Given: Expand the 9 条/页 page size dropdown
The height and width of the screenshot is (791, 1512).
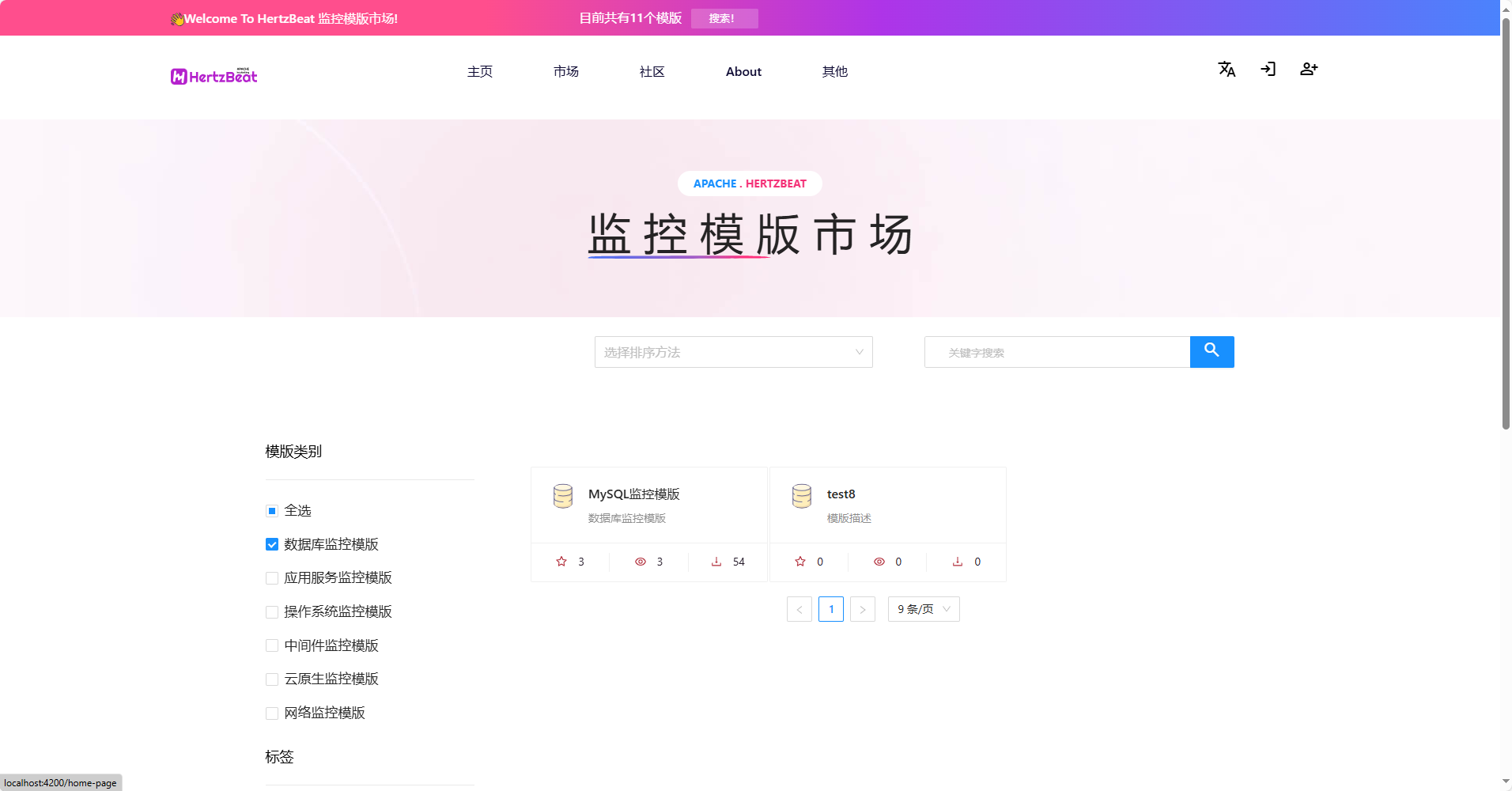Looking at the screenshot, I should (x=923, y=609).
